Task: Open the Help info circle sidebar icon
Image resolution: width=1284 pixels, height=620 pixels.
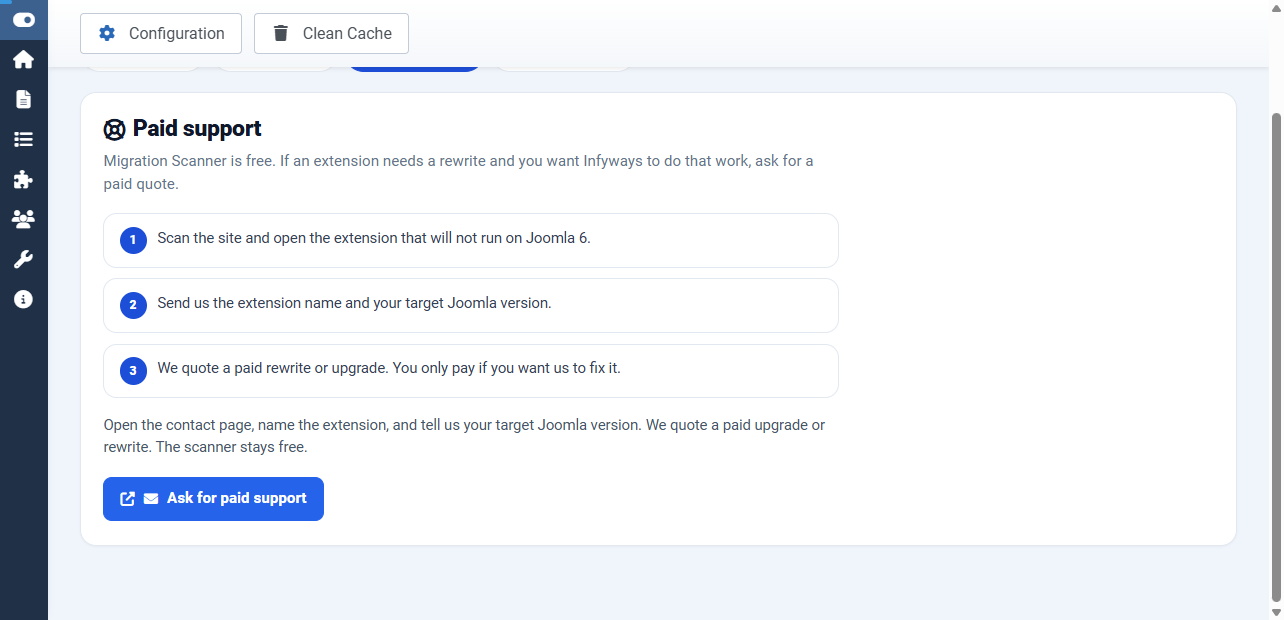Action: 23,299
